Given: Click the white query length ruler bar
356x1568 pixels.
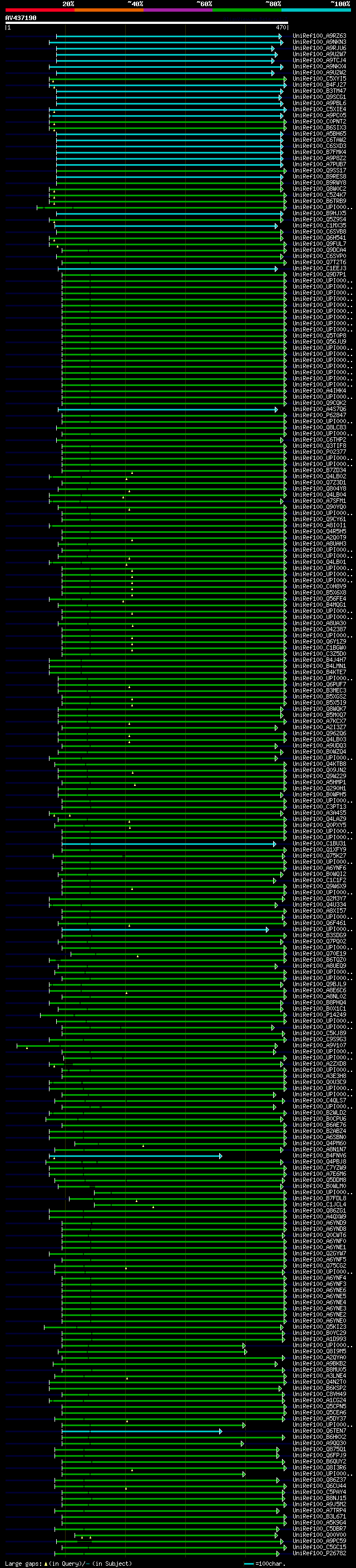Looking at the screenshot, I should pyautogui.click(x=147, y=23).
